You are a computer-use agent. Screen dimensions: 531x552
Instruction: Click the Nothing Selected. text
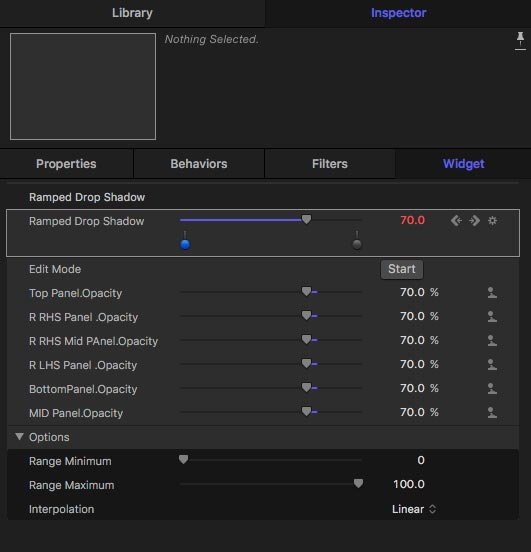(x=212, y=39)
